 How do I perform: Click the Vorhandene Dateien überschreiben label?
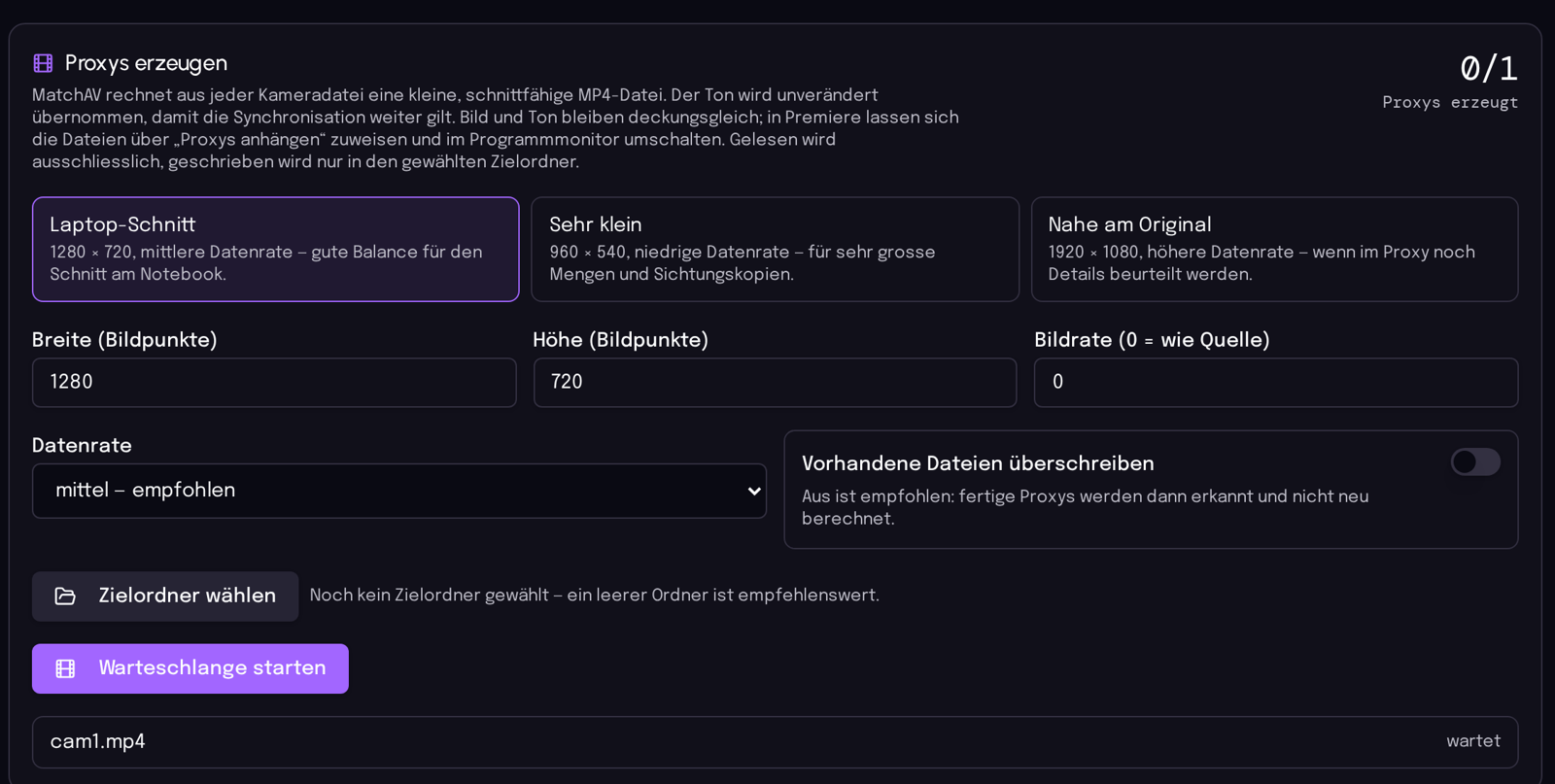978,463
